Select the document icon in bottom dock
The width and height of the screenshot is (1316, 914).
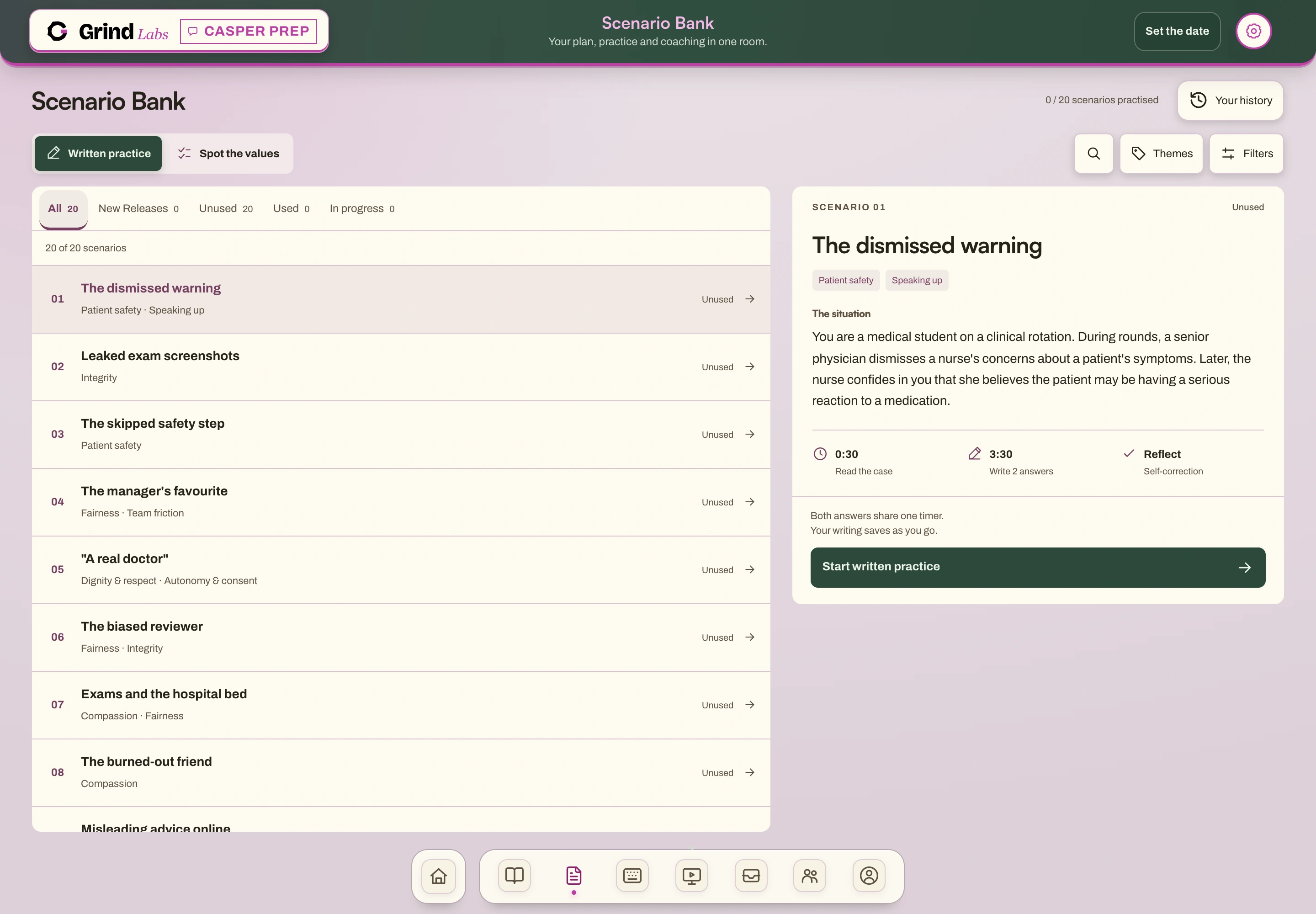[574, 876]
